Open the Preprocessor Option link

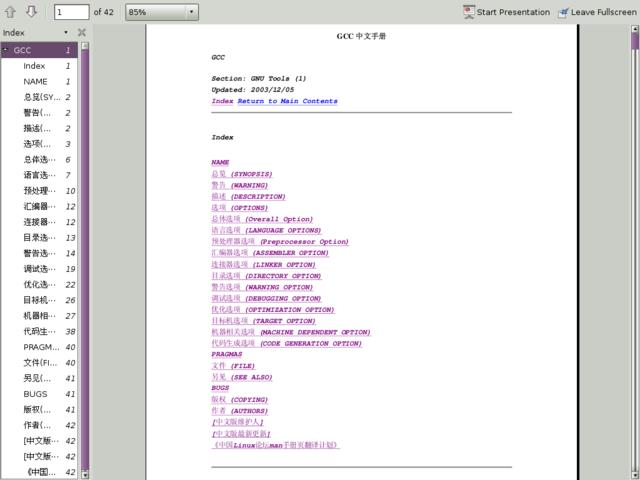280,241
